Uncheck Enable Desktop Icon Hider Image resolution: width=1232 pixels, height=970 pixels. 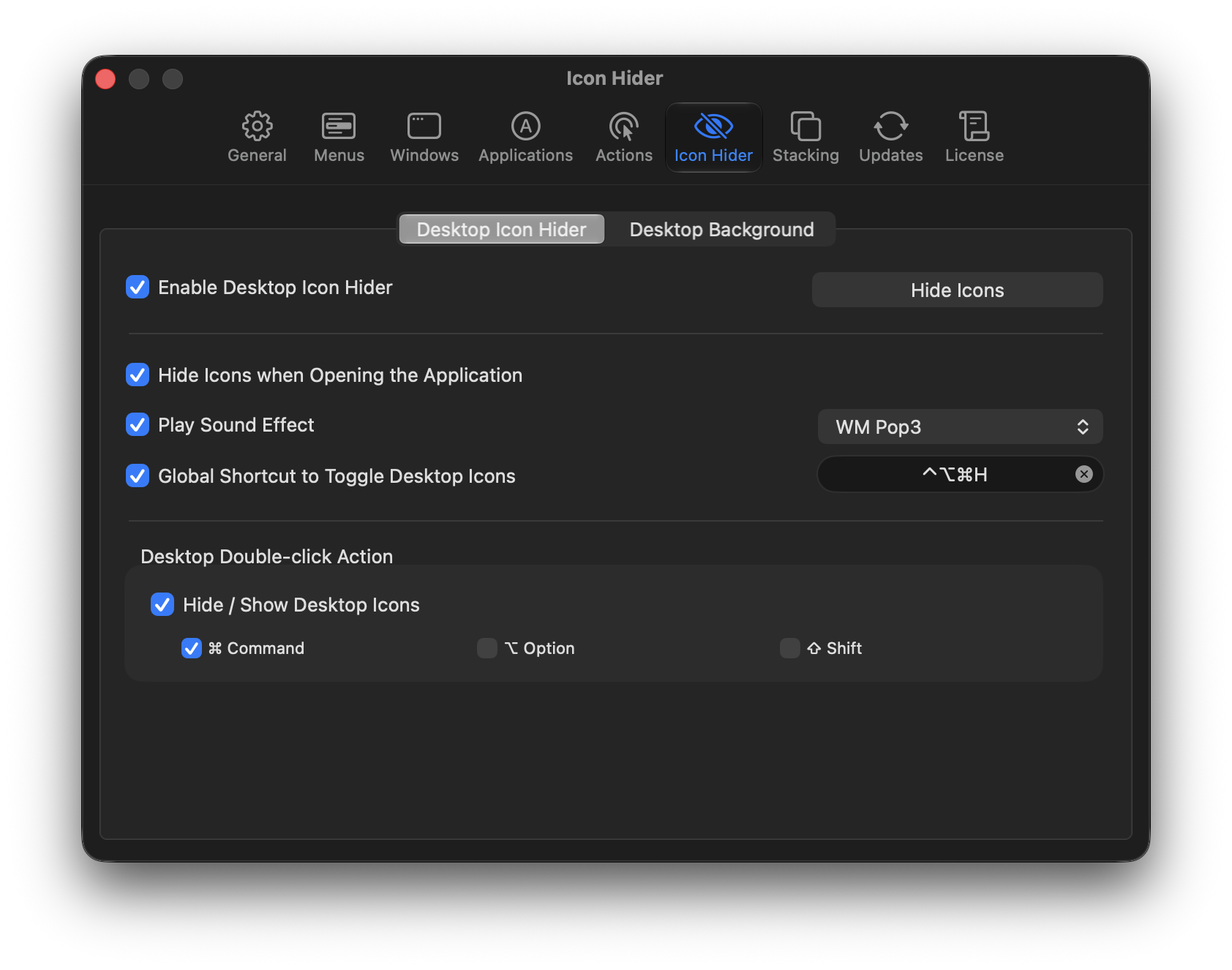coord(138,287)
